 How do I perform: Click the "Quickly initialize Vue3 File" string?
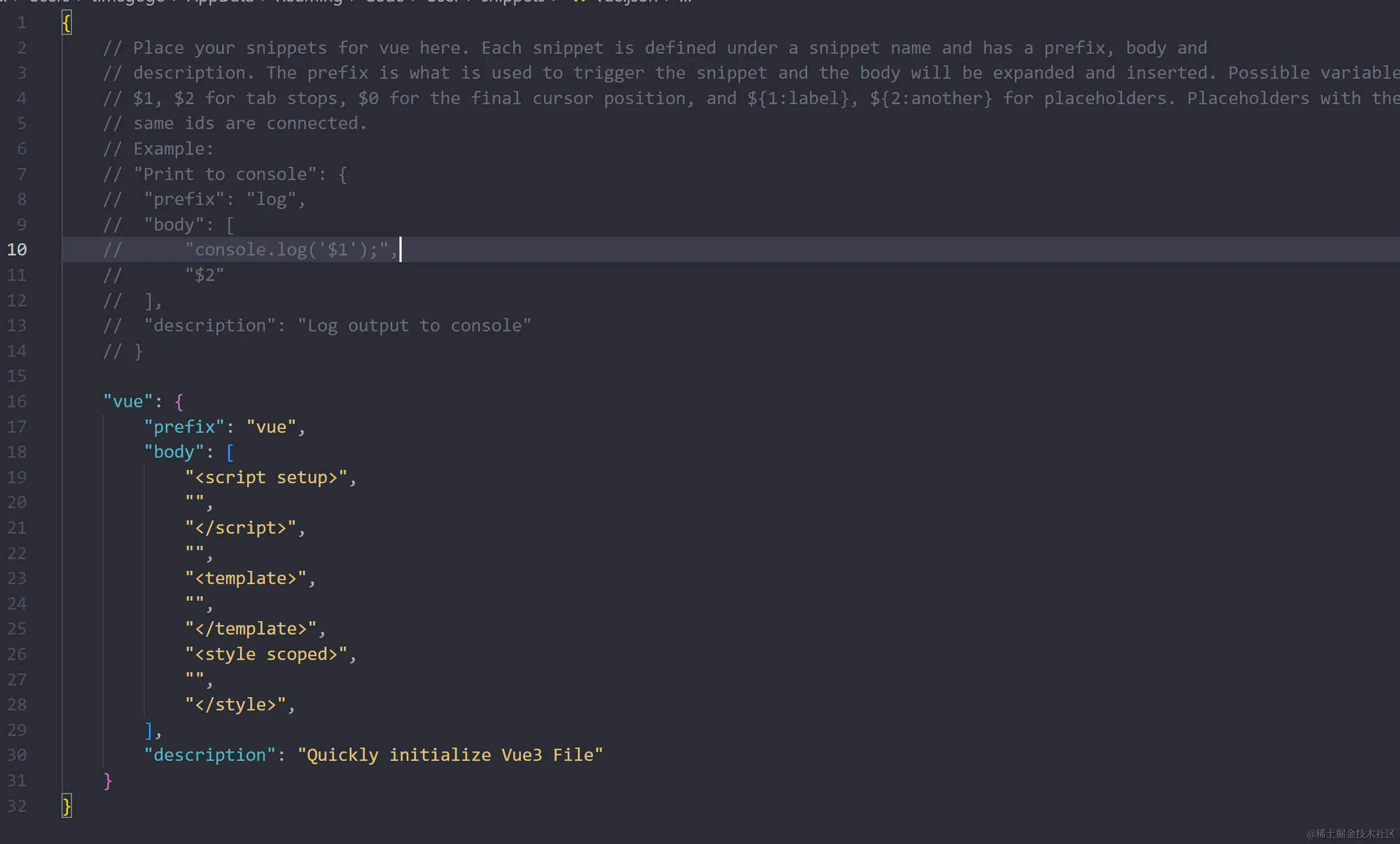(450, 755)
